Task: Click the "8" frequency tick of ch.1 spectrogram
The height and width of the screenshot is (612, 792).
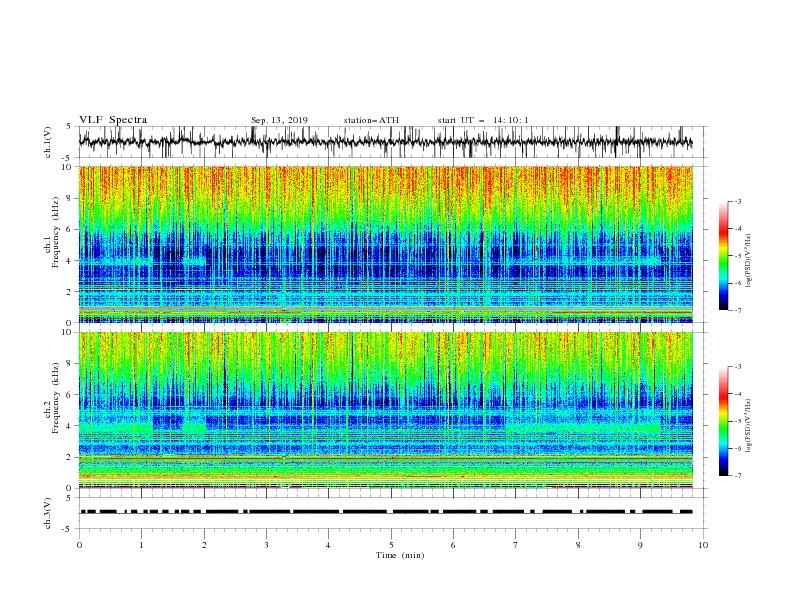Action: click(x=68, y=198)
